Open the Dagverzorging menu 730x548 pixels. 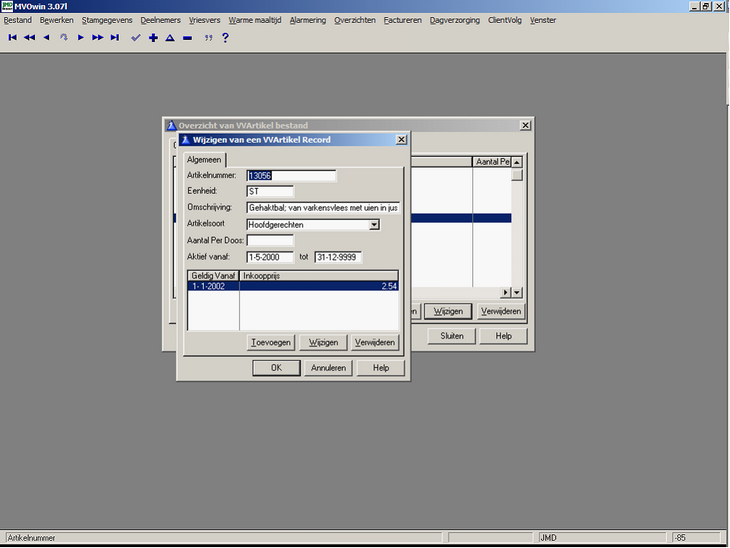(x=454, y=20)
